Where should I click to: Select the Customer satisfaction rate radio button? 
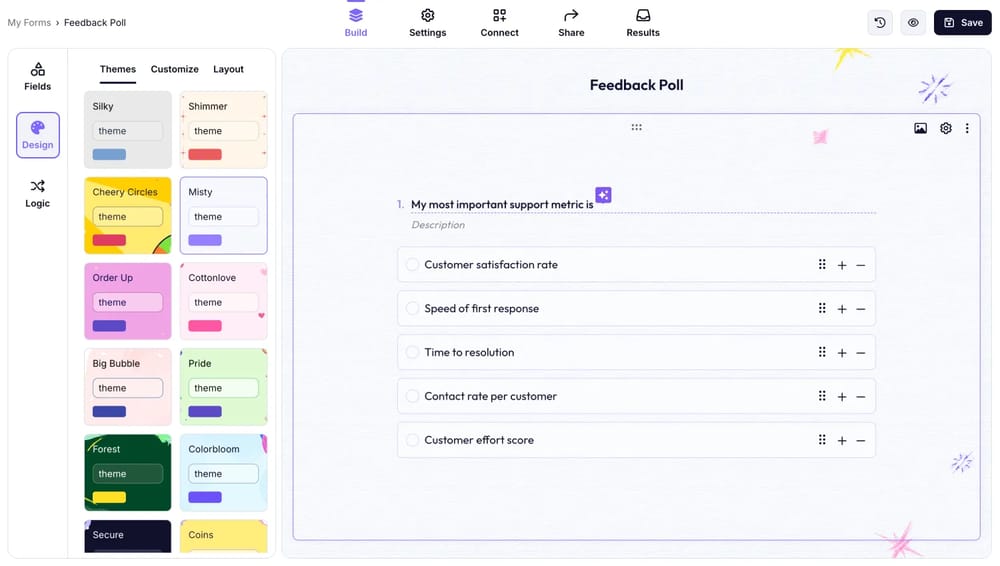pos(412,265)
